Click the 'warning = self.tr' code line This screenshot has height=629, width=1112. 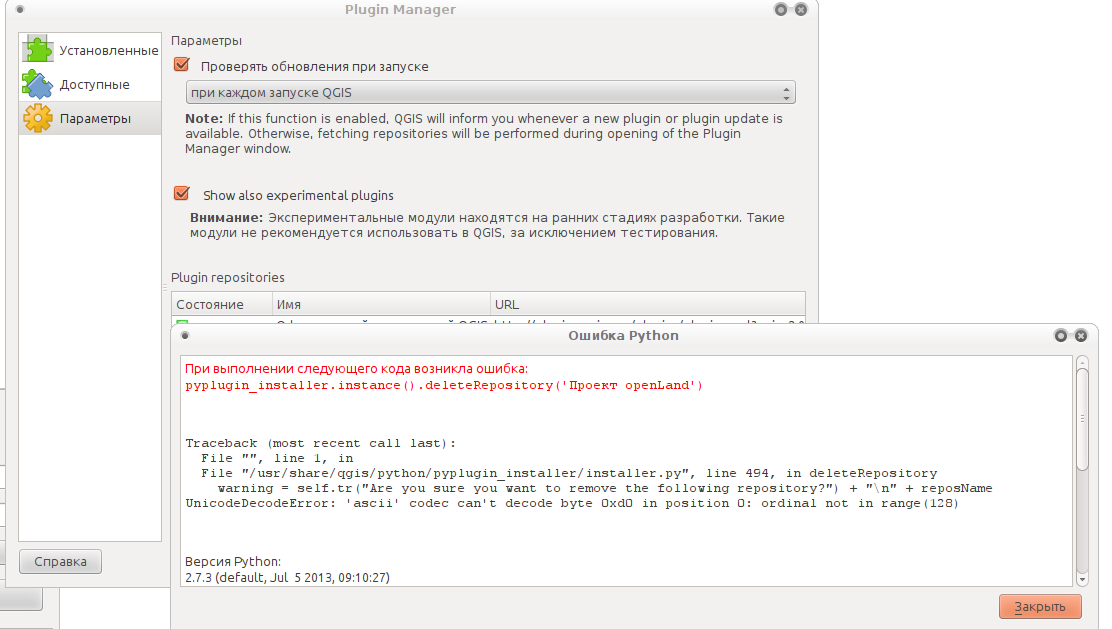tap(605, 489)
